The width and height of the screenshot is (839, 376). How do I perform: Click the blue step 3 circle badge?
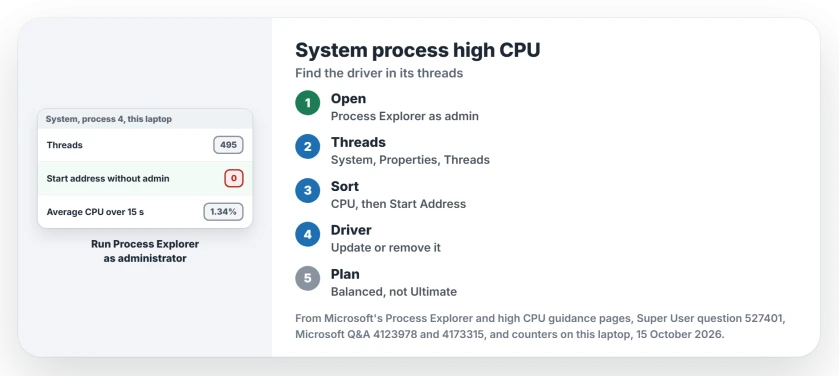click(x=308, y=190)
